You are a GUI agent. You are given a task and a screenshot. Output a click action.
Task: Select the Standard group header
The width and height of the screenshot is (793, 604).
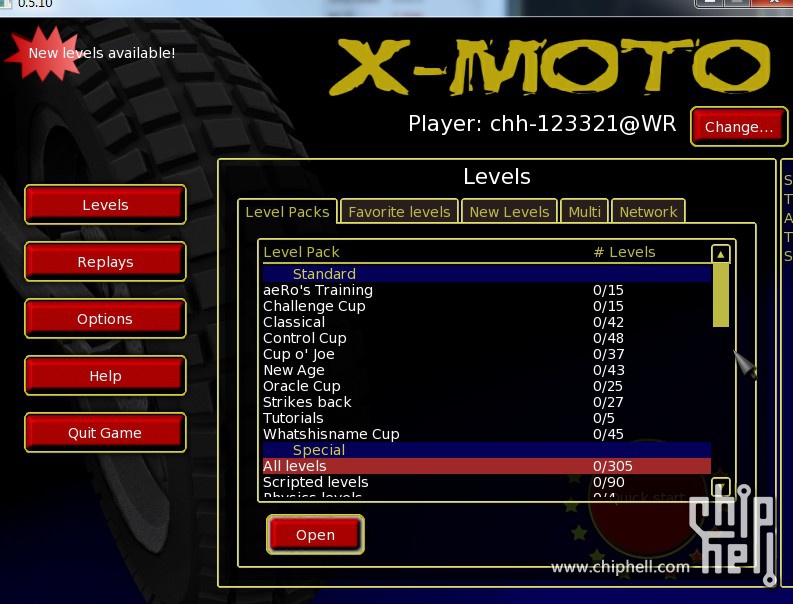click(487, 274)
